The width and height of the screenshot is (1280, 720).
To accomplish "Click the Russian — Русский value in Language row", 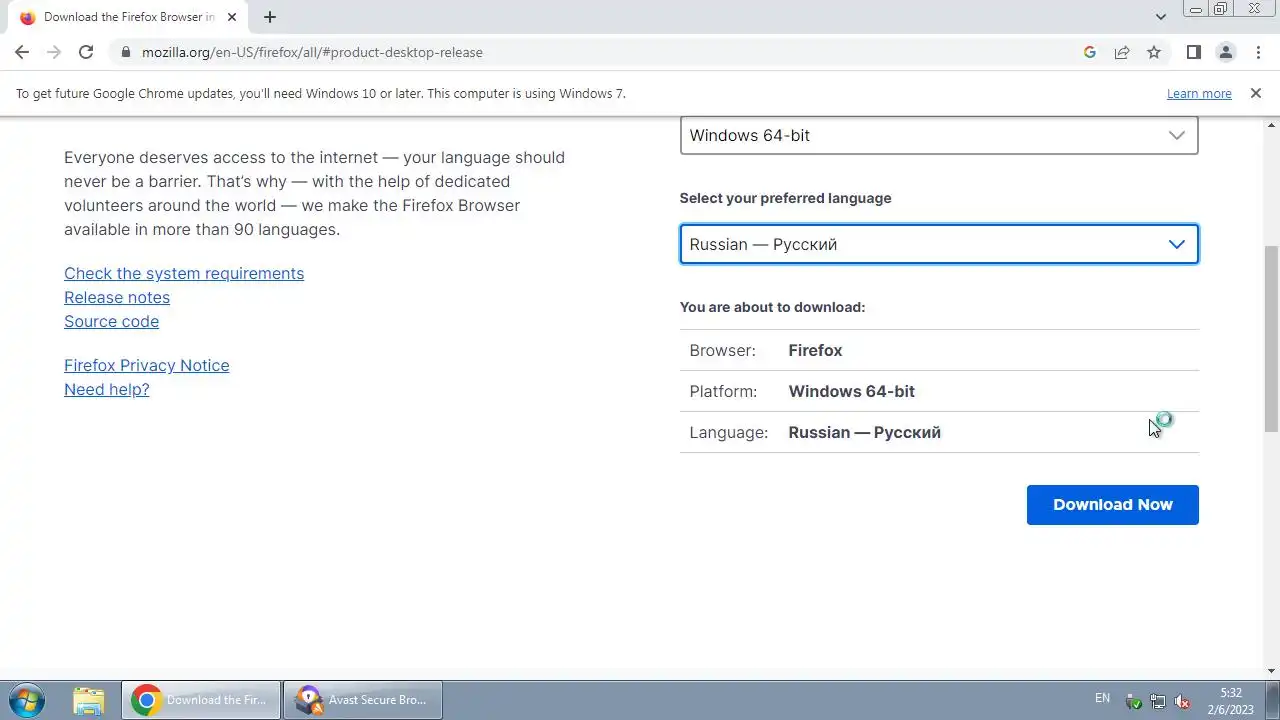I will pos(864,432).
